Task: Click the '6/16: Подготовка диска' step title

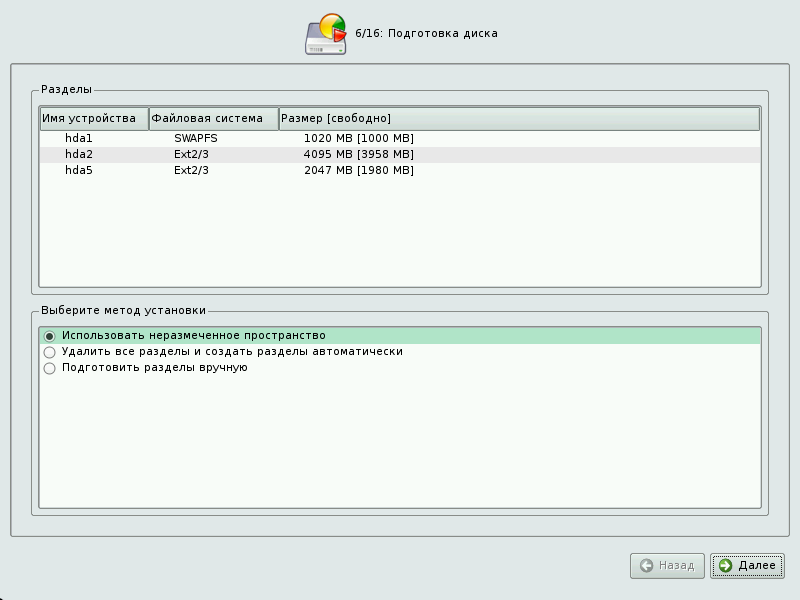Action: pos(426,34)
